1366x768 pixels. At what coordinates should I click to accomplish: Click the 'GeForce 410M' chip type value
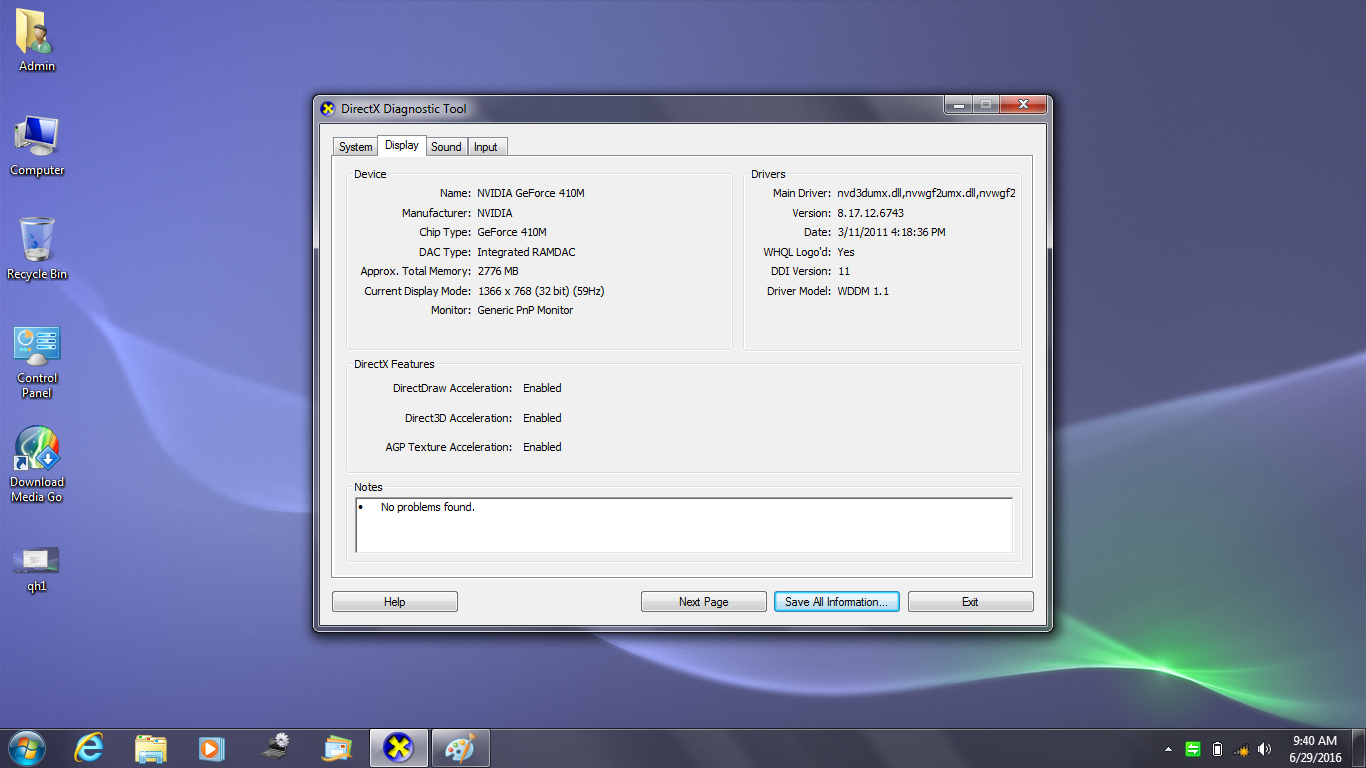coord(512,232)
